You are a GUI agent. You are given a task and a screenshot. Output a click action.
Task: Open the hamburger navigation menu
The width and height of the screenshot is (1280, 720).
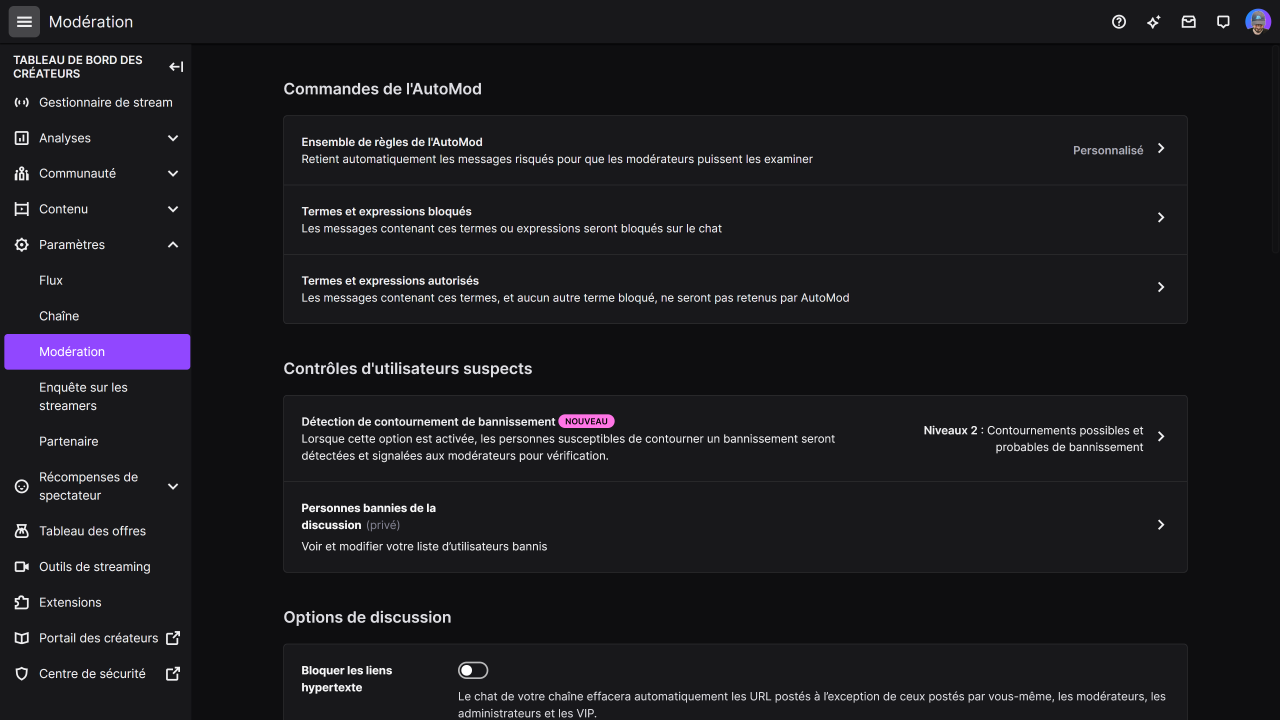(x=24, y=22)
